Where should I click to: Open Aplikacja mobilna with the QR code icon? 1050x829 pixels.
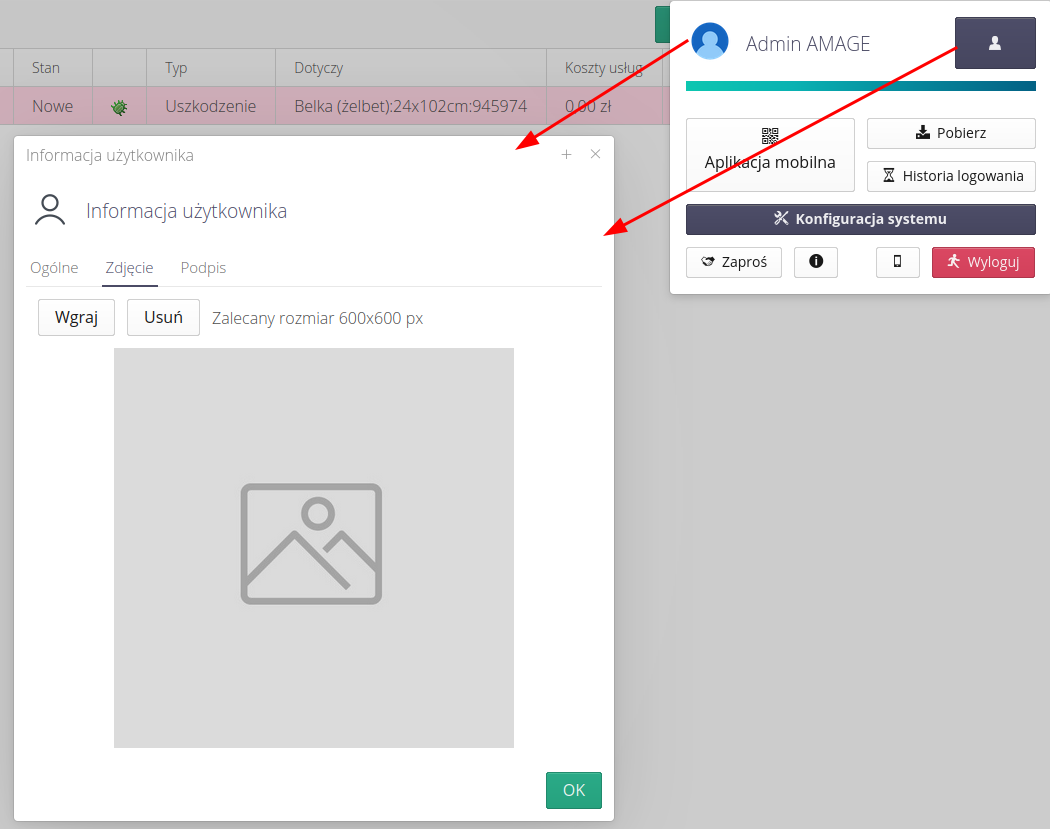click(770, 154)
